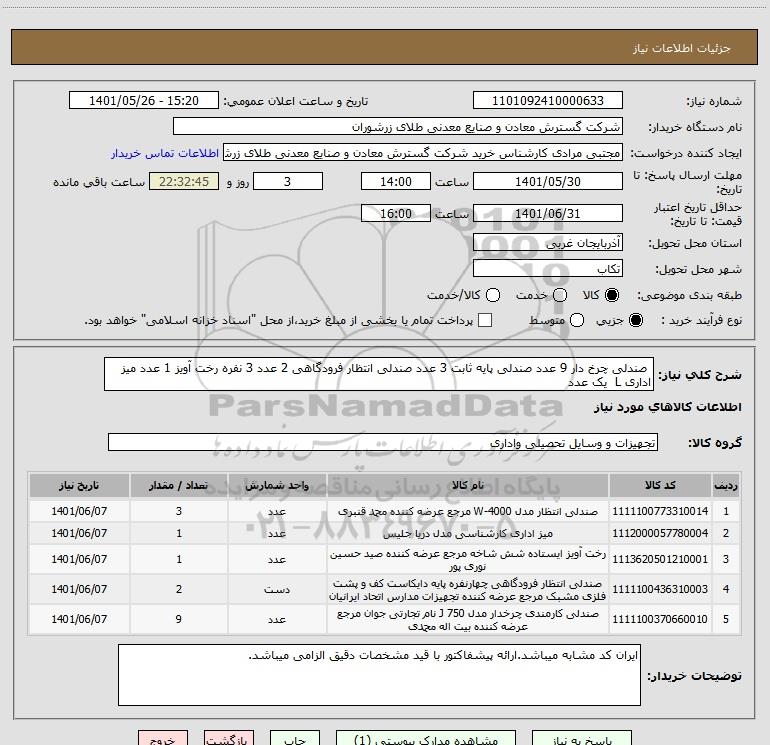Click item name صندلی انتظار فرودگاهی چهارنفره
The image size is (770, 745).
pyautogui.click(x=468, y=590)
